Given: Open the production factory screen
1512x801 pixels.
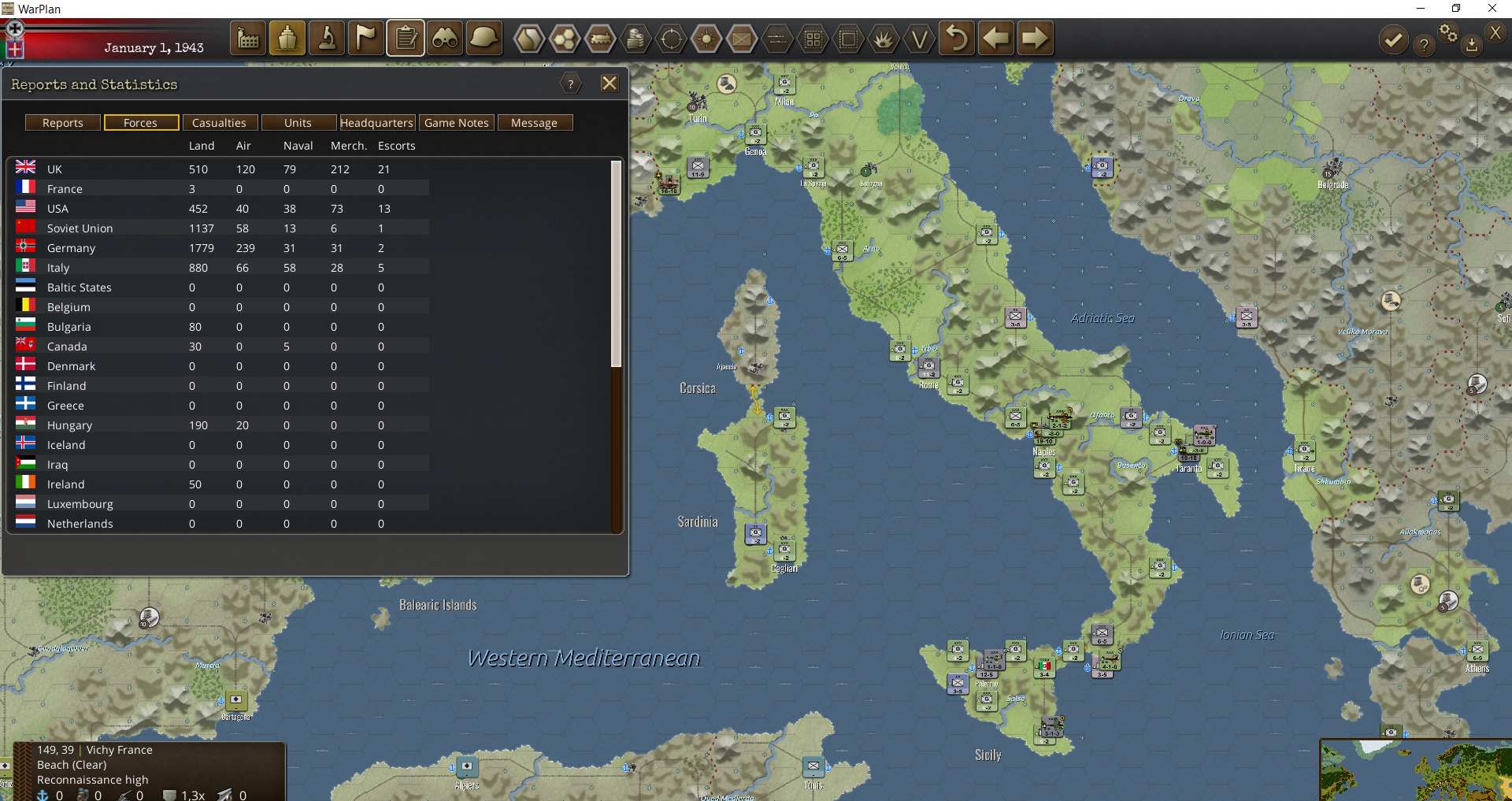Looking at the screenshot, I should [x=248, y=39].
